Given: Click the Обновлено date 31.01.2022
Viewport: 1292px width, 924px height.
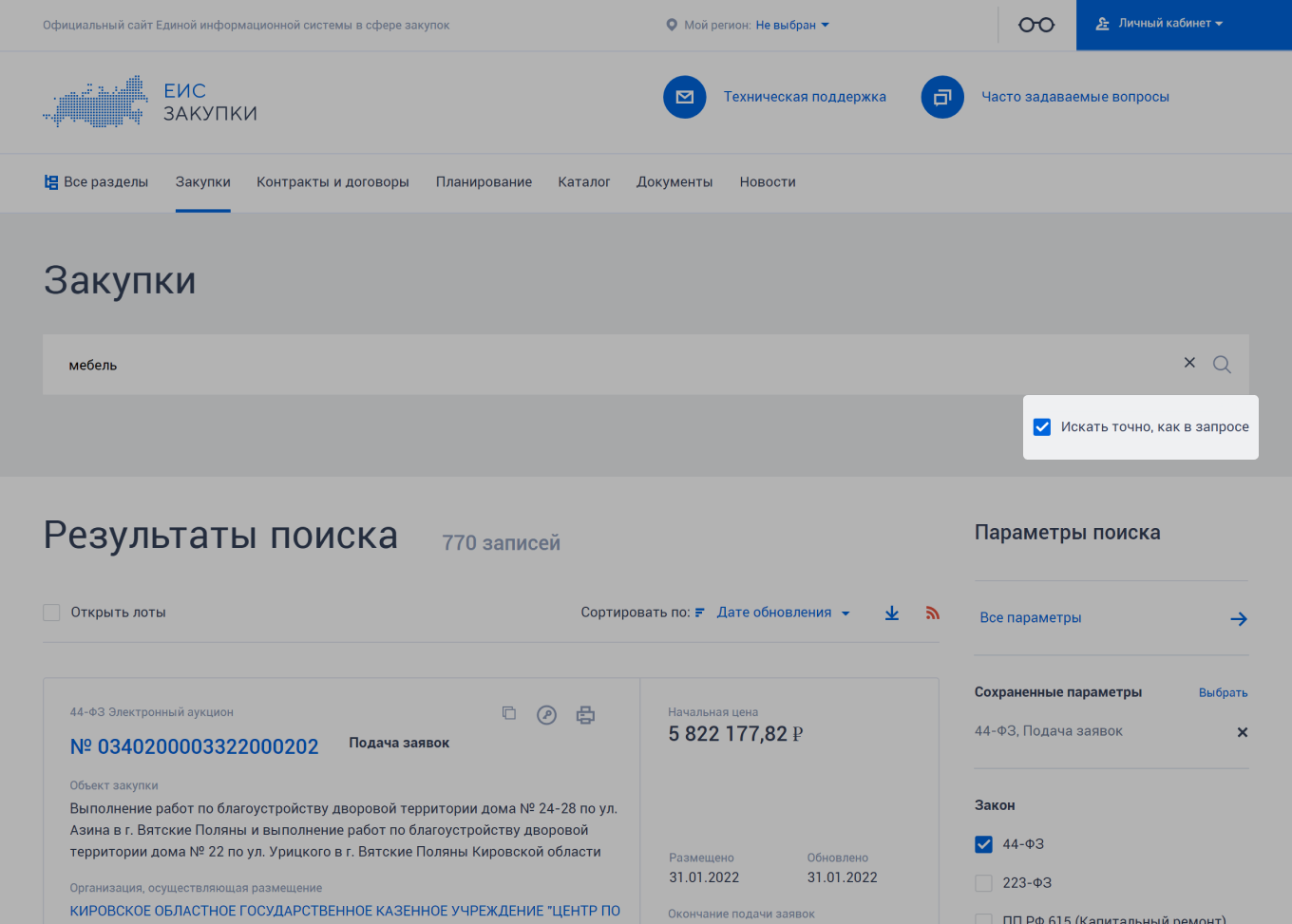Looking at the screenshot, I should (843, 877).
